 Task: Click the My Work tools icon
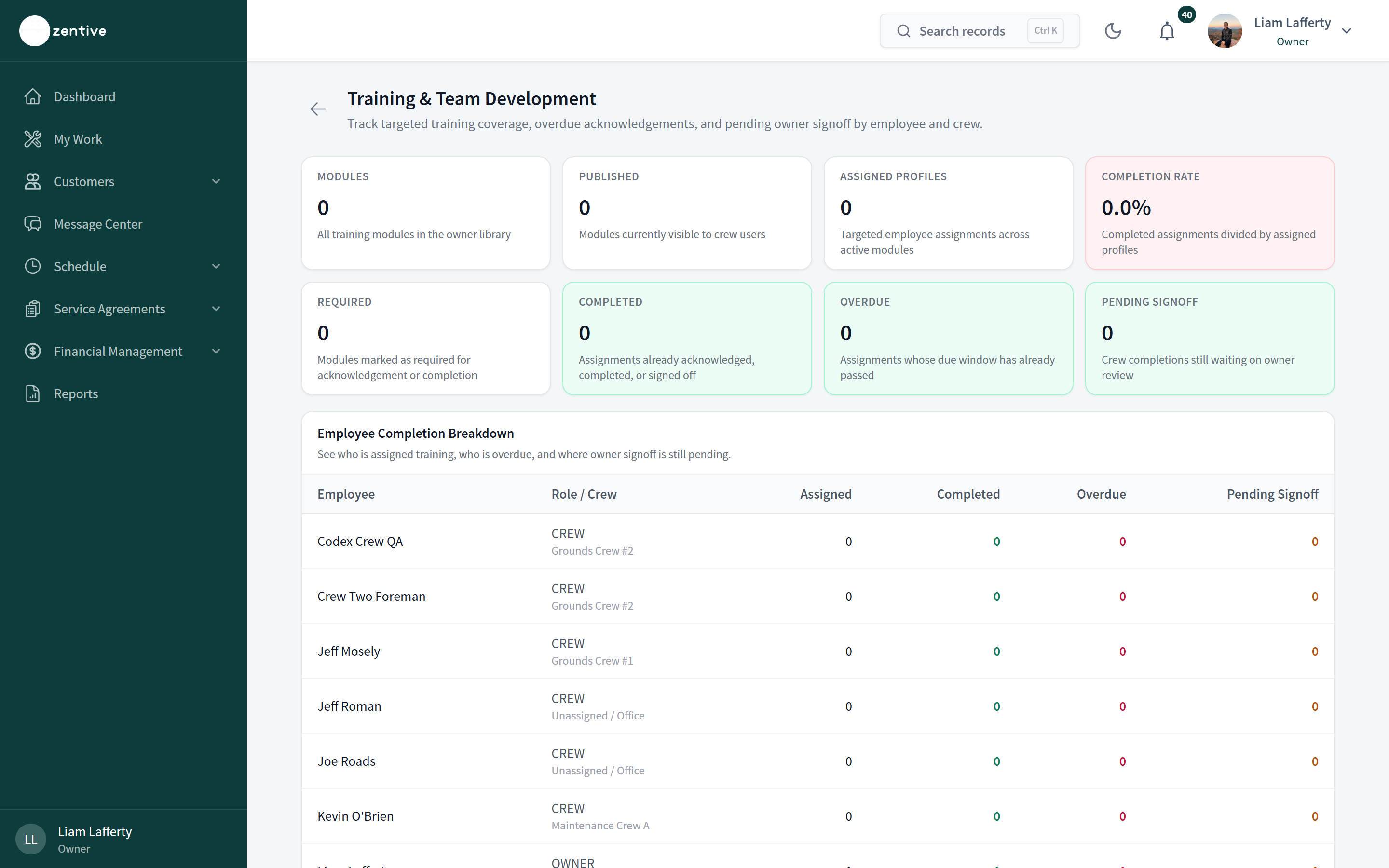pos(33,139)
